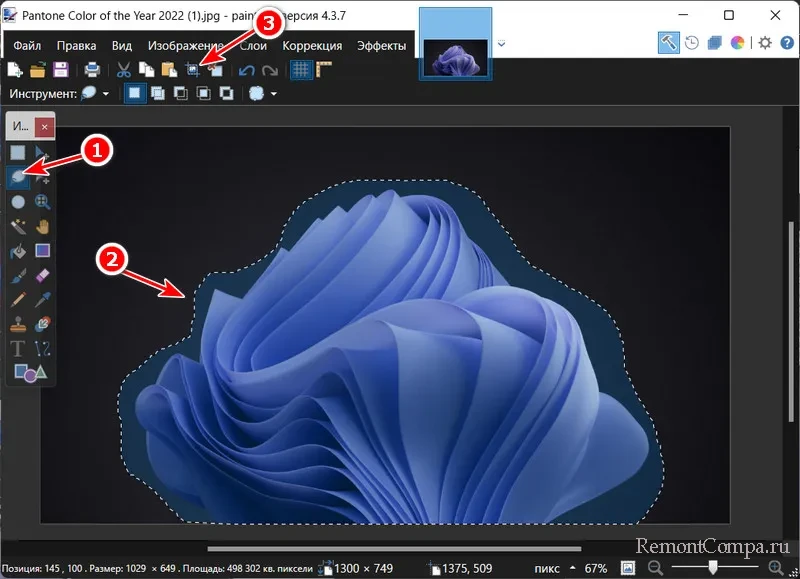Select the Clone Stamp tool
This screenshot has height=579, width=800.
pyautogui.click(x=18, y=324)
